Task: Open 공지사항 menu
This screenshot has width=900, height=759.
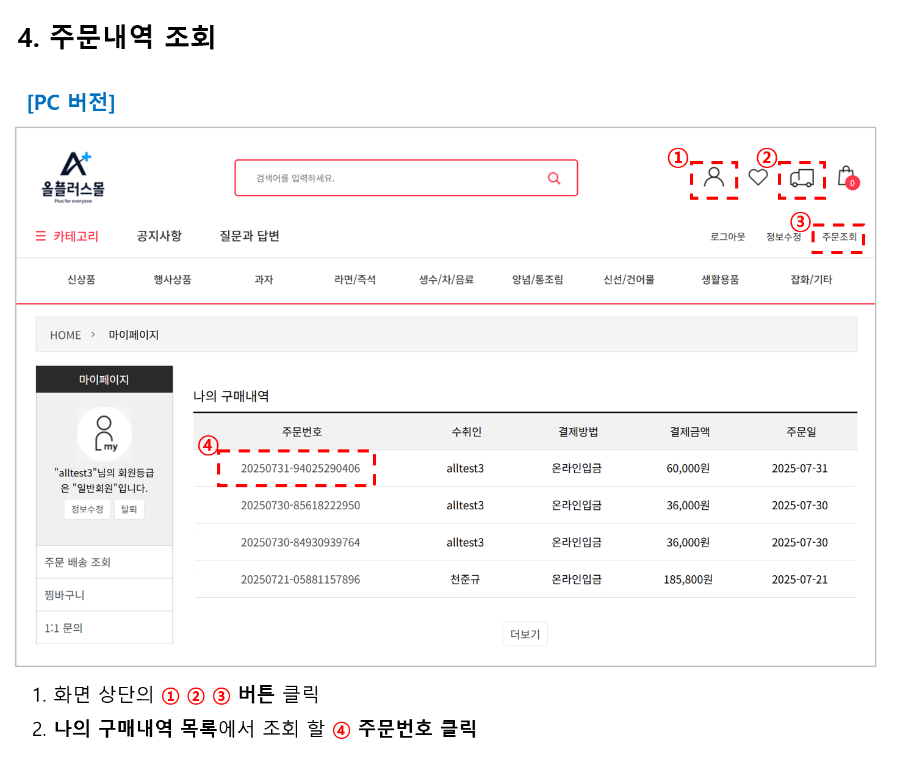Action: click(x=159, y=236)
